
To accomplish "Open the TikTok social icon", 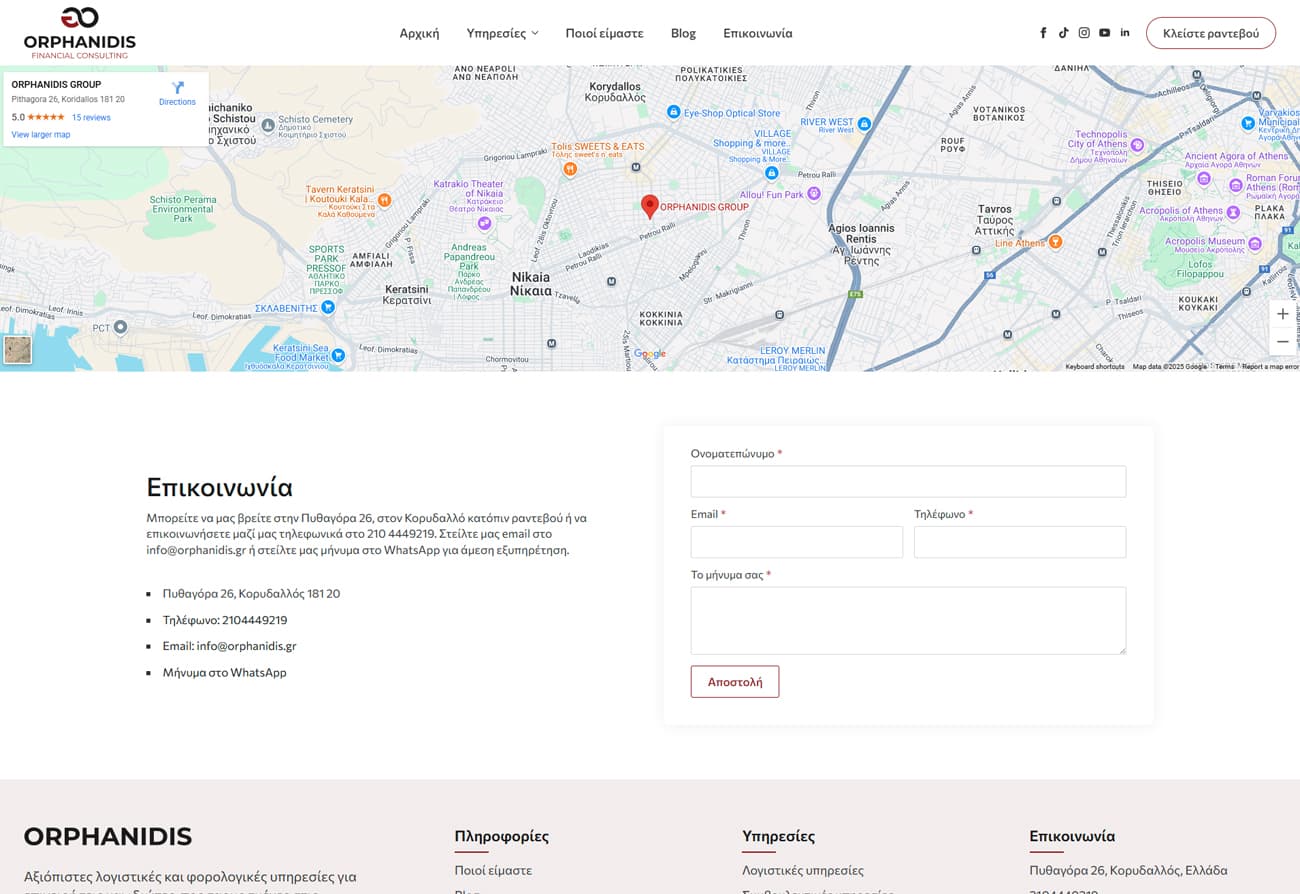I will [1063, 33].
